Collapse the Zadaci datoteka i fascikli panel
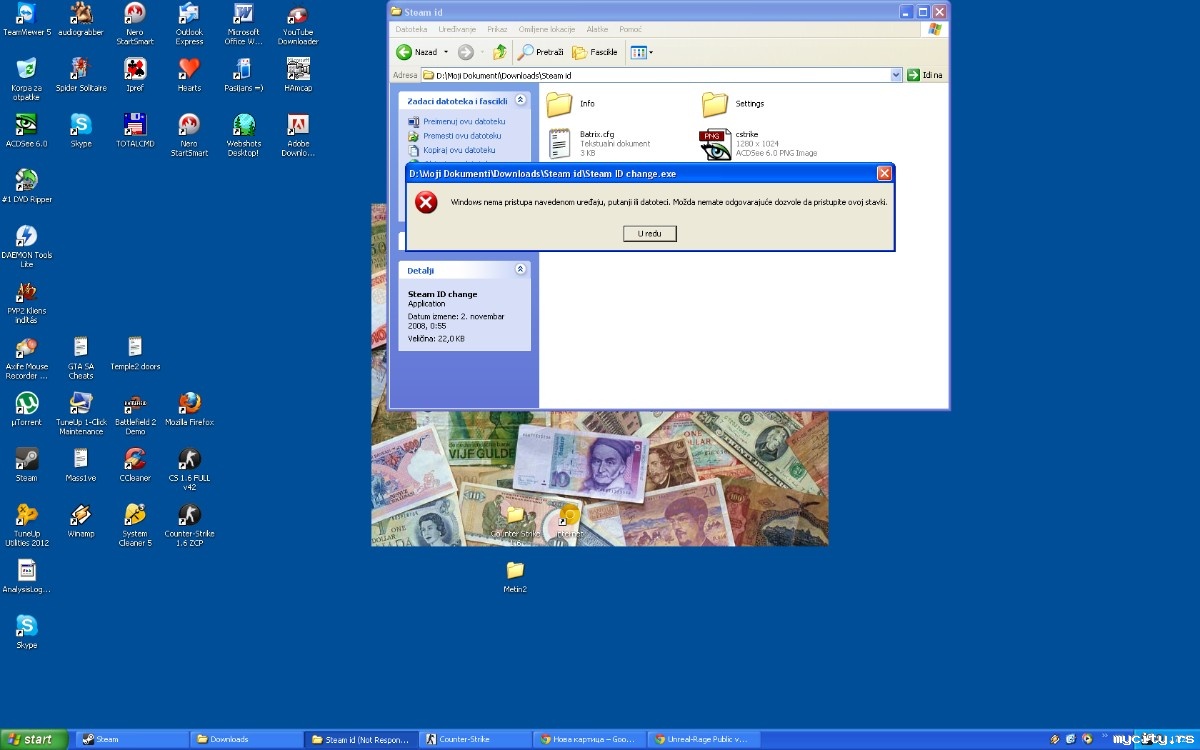 pyautogui.click(x=520, y=101)
